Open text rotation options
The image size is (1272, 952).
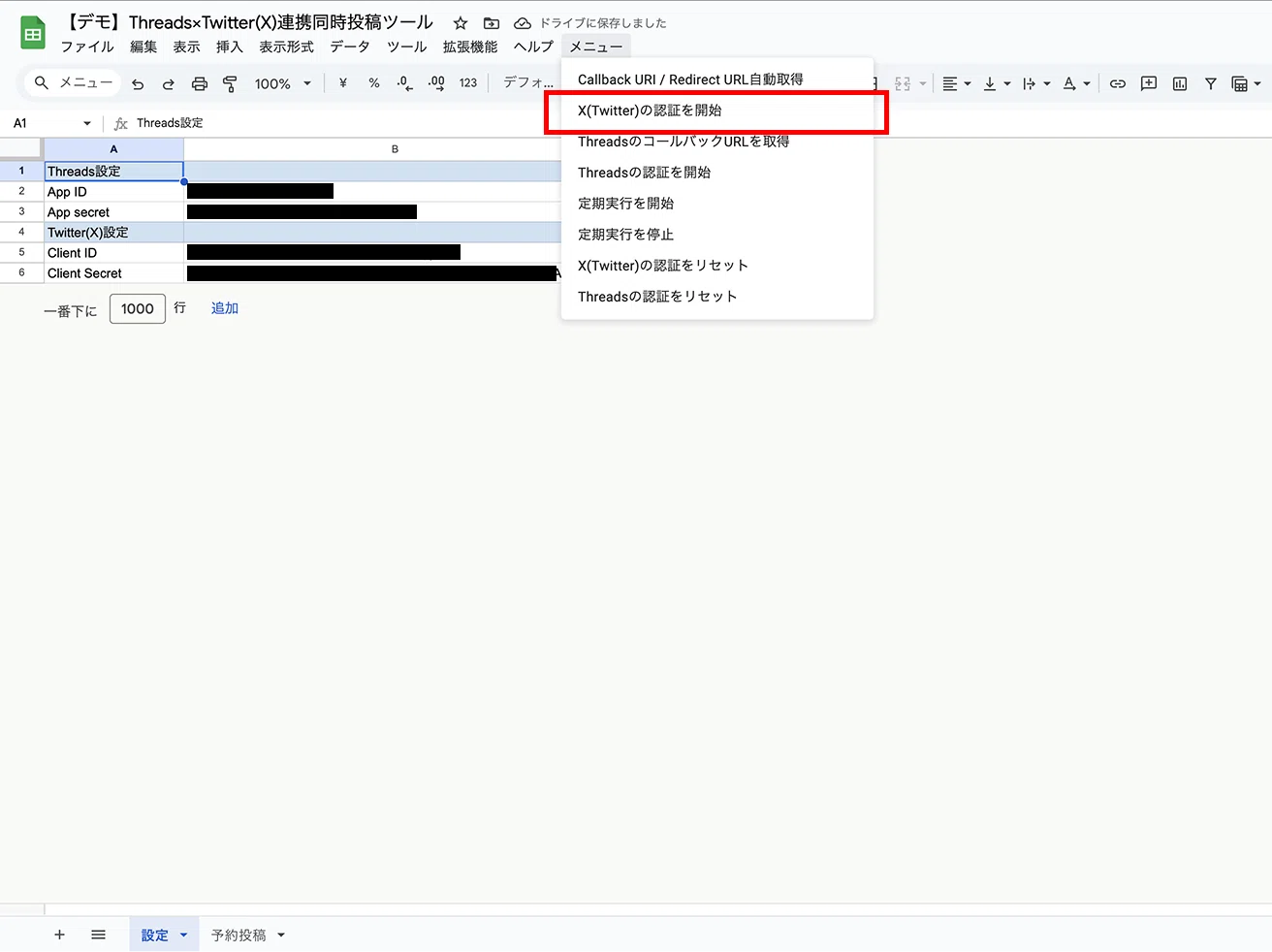click(1036, 84)
